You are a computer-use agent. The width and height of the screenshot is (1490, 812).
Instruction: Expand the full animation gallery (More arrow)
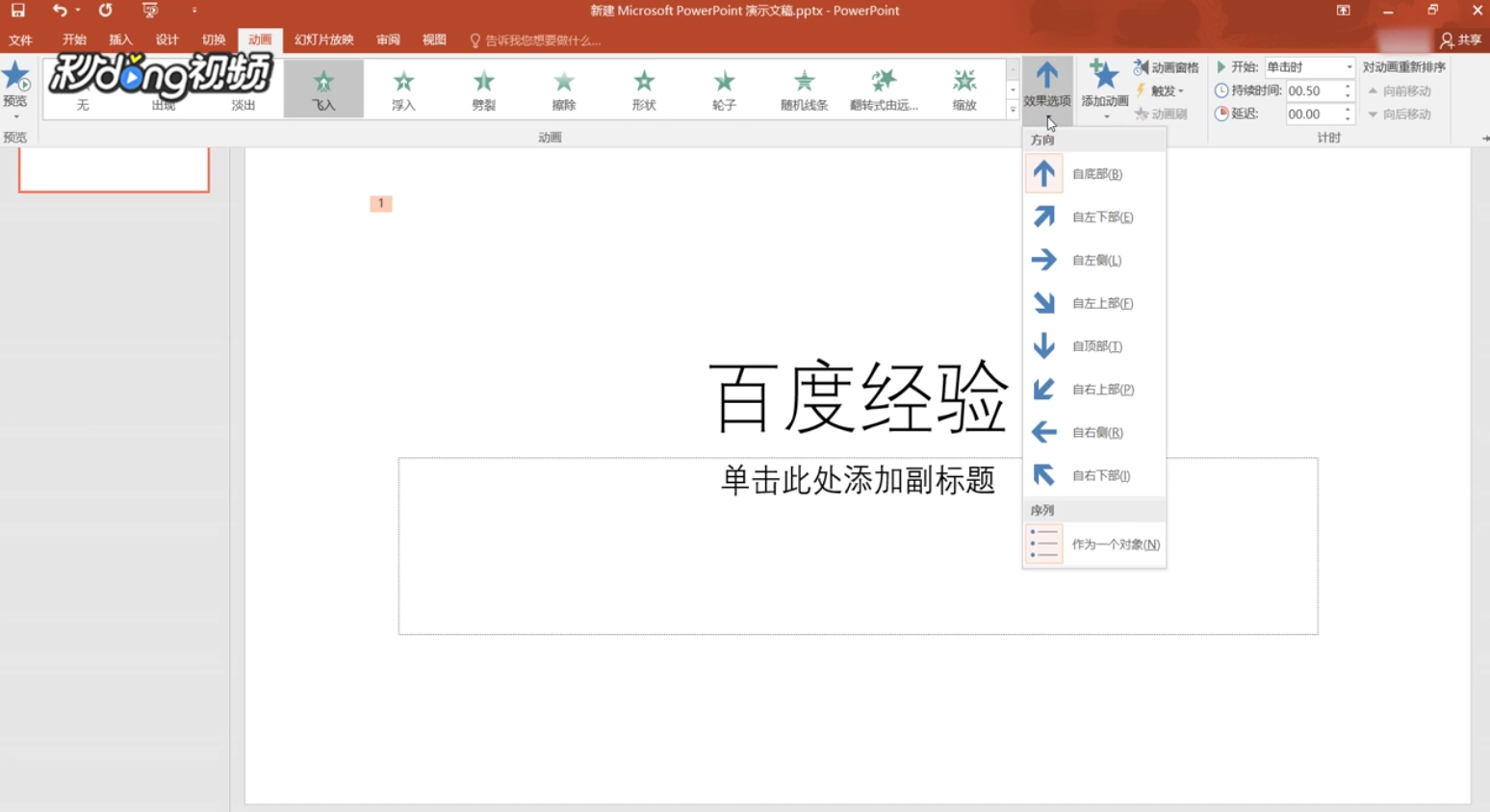pyautogui.click(x=1013, y=110)
